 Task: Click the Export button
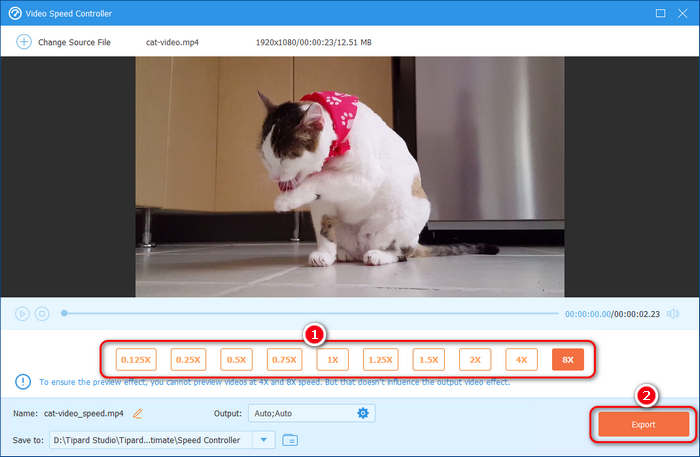coord(643,425)
